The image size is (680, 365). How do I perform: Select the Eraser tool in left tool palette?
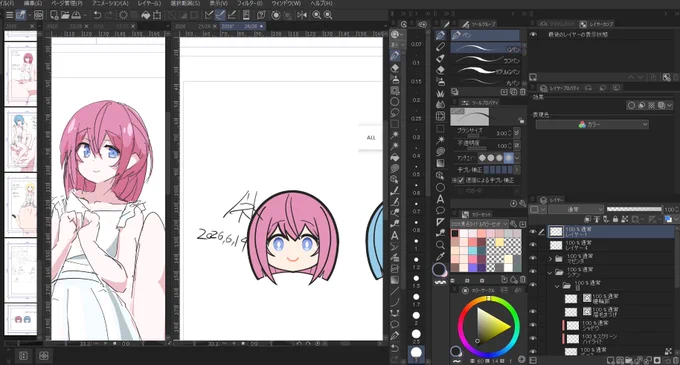point(395,68)
